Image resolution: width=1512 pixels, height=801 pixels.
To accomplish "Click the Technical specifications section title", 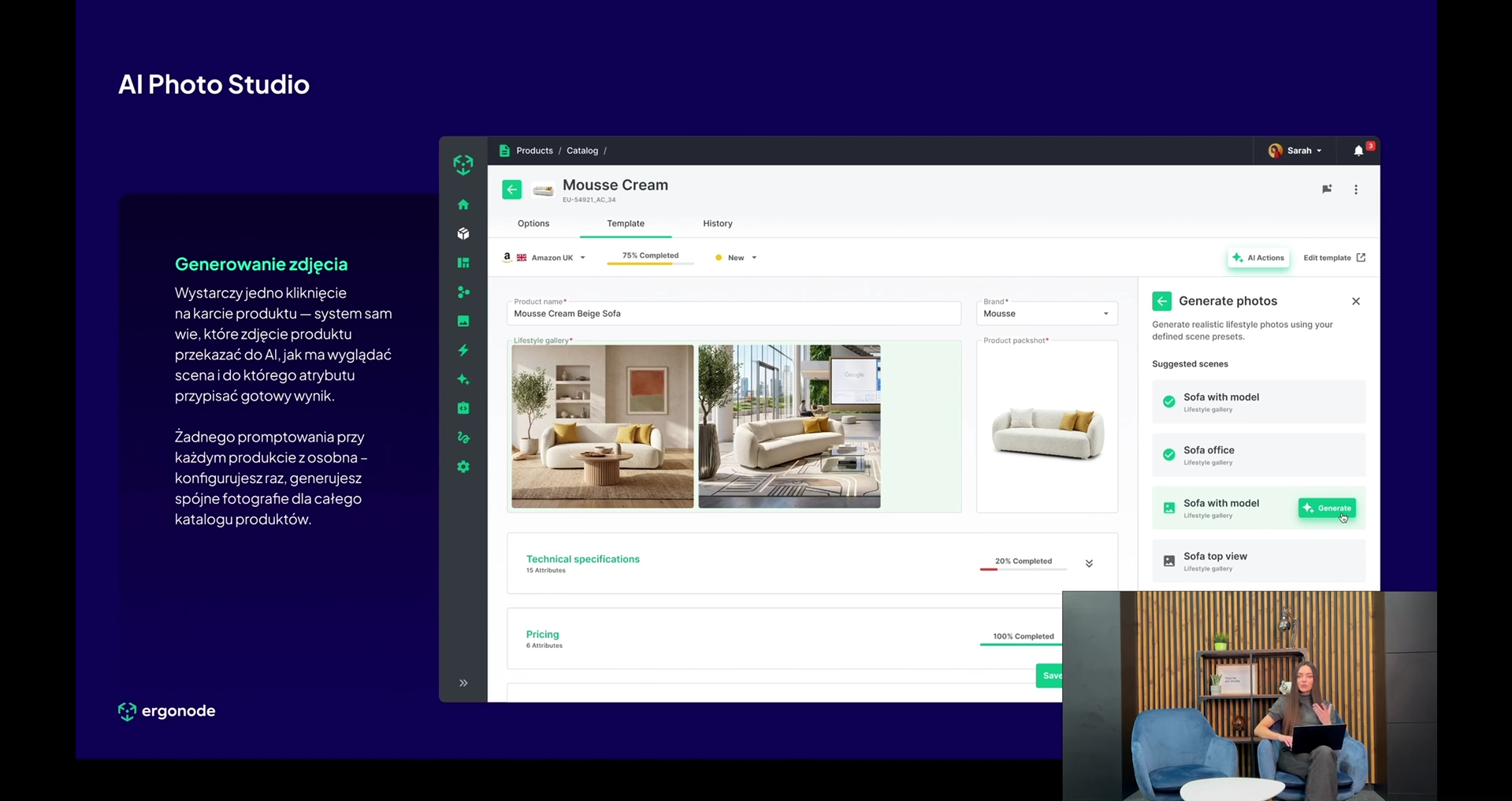I will pyautogui.click(x=583, y=559).
